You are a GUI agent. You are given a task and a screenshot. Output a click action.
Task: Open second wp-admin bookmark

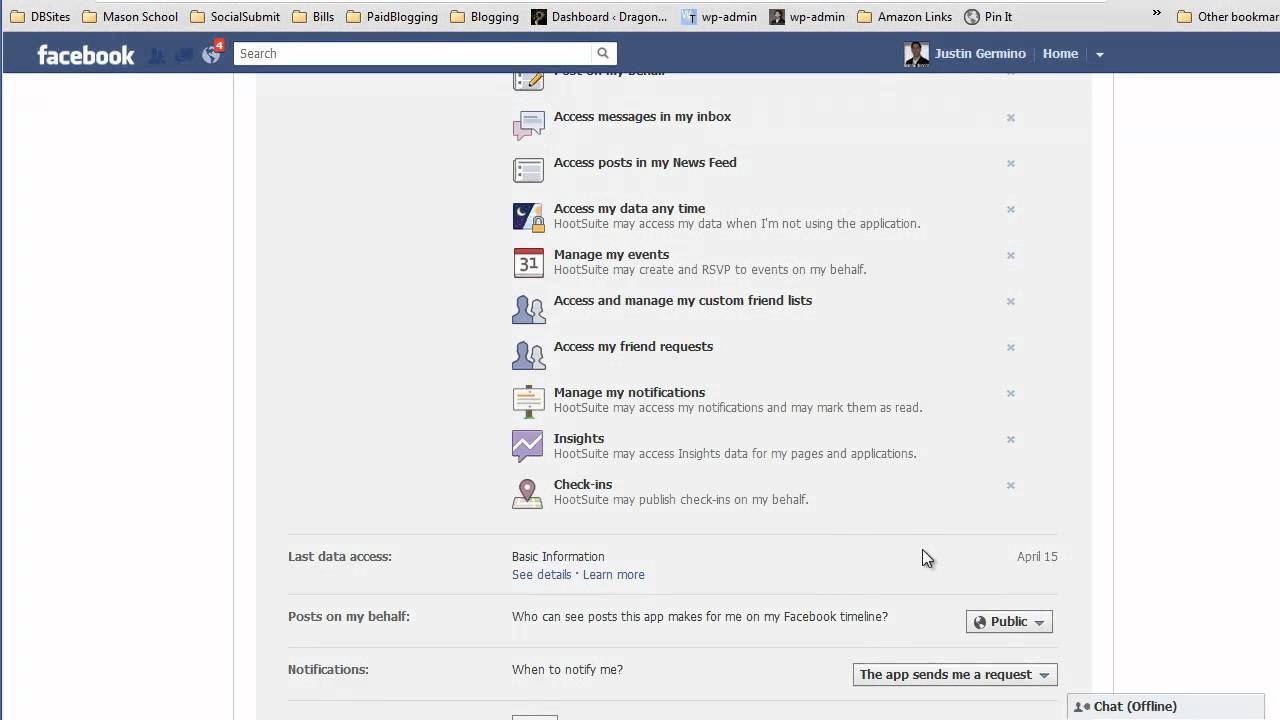(807, 17)
